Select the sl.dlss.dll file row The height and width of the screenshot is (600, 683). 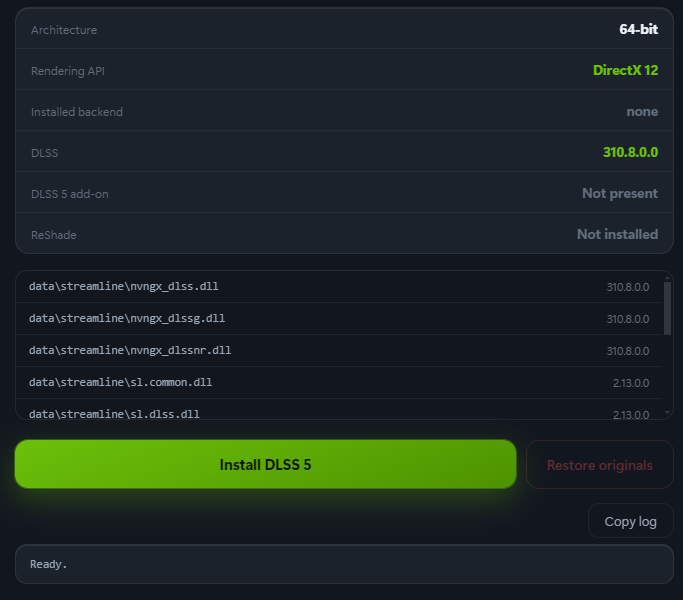[339, 410]
